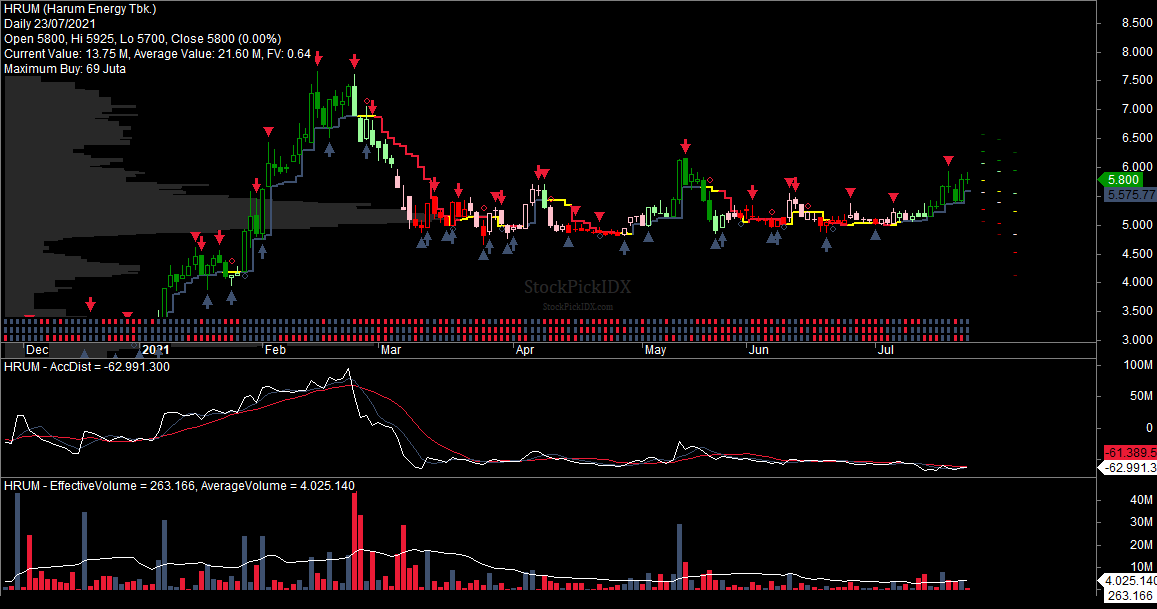Click the 5.000 price axis label
The width and height of the screenshot is (1157, 609).
point(1137,224)
